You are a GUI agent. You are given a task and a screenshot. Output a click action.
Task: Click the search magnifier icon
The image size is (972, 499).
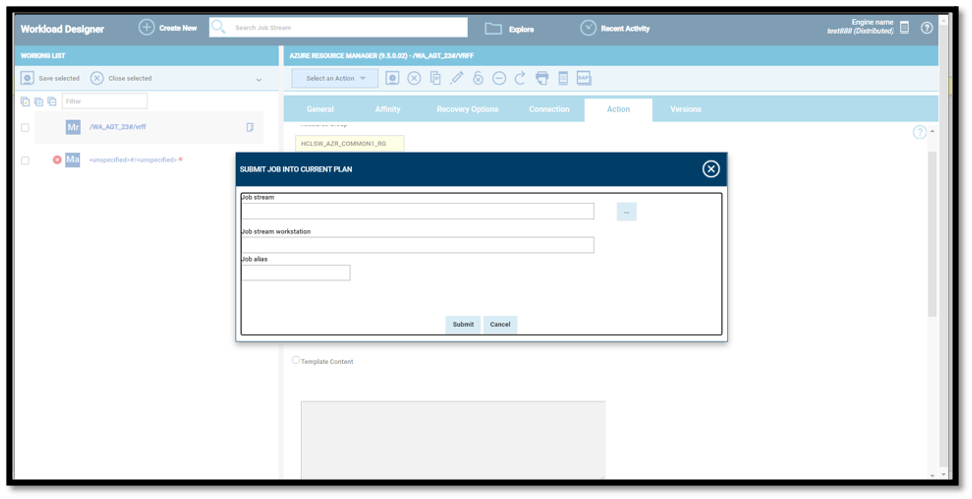tap(218, 27)
